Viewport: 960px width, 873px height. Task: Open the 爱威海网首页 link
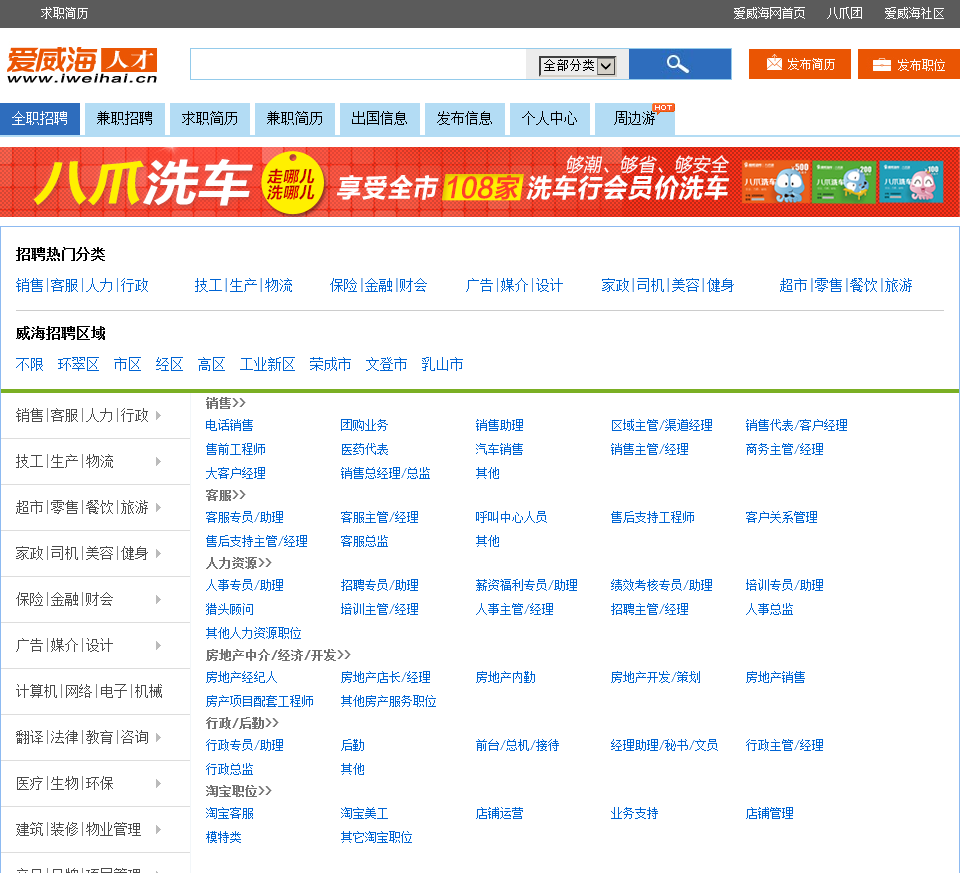coord(770,13)
